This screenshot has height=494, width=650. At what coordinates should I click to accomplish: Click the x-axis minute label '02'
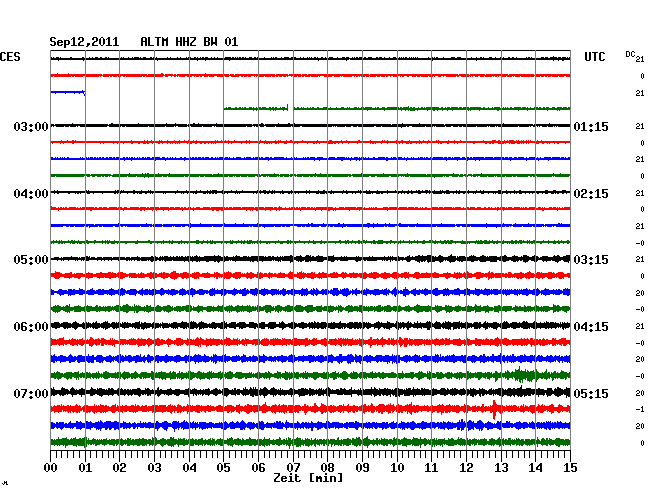[119, 467]
